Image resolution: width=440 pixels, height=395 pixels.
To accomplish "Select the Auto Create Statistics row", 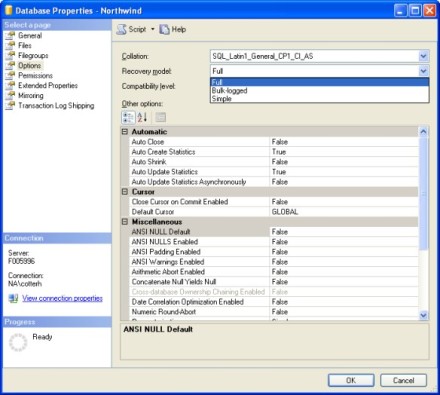I will [274, 152].
